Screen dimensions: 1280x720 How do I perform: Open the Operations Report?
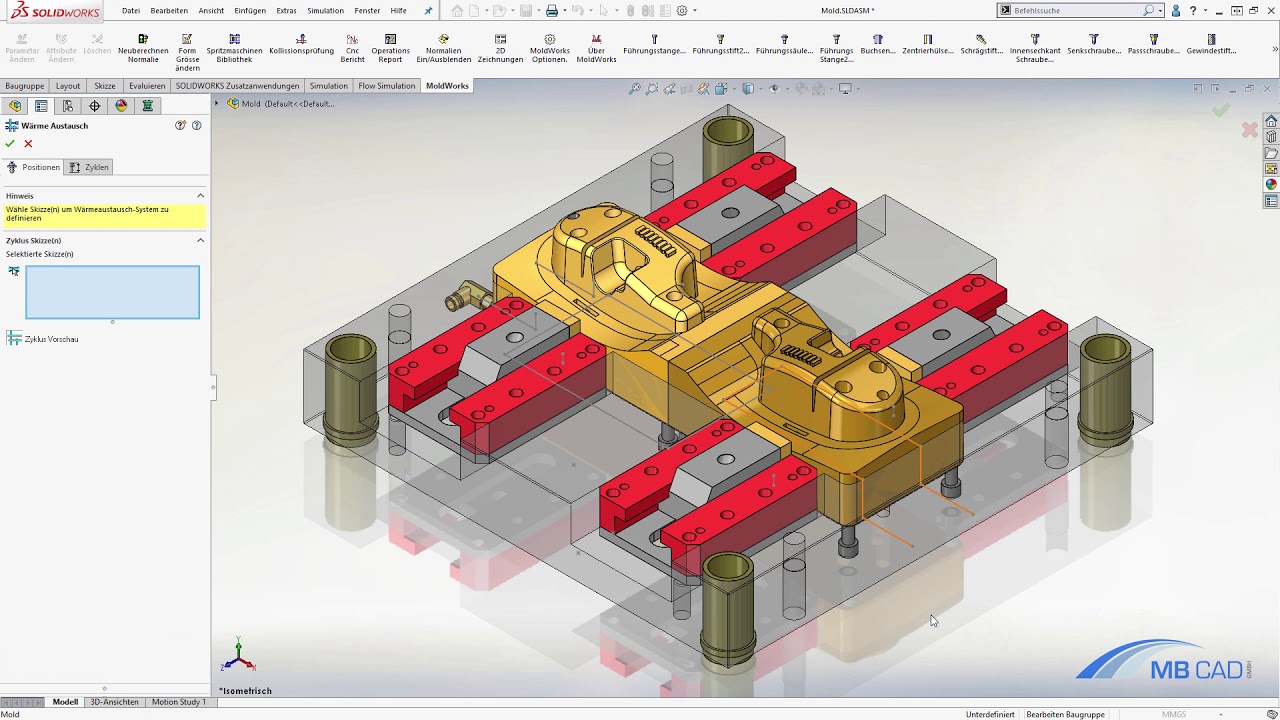pos(390,49)
